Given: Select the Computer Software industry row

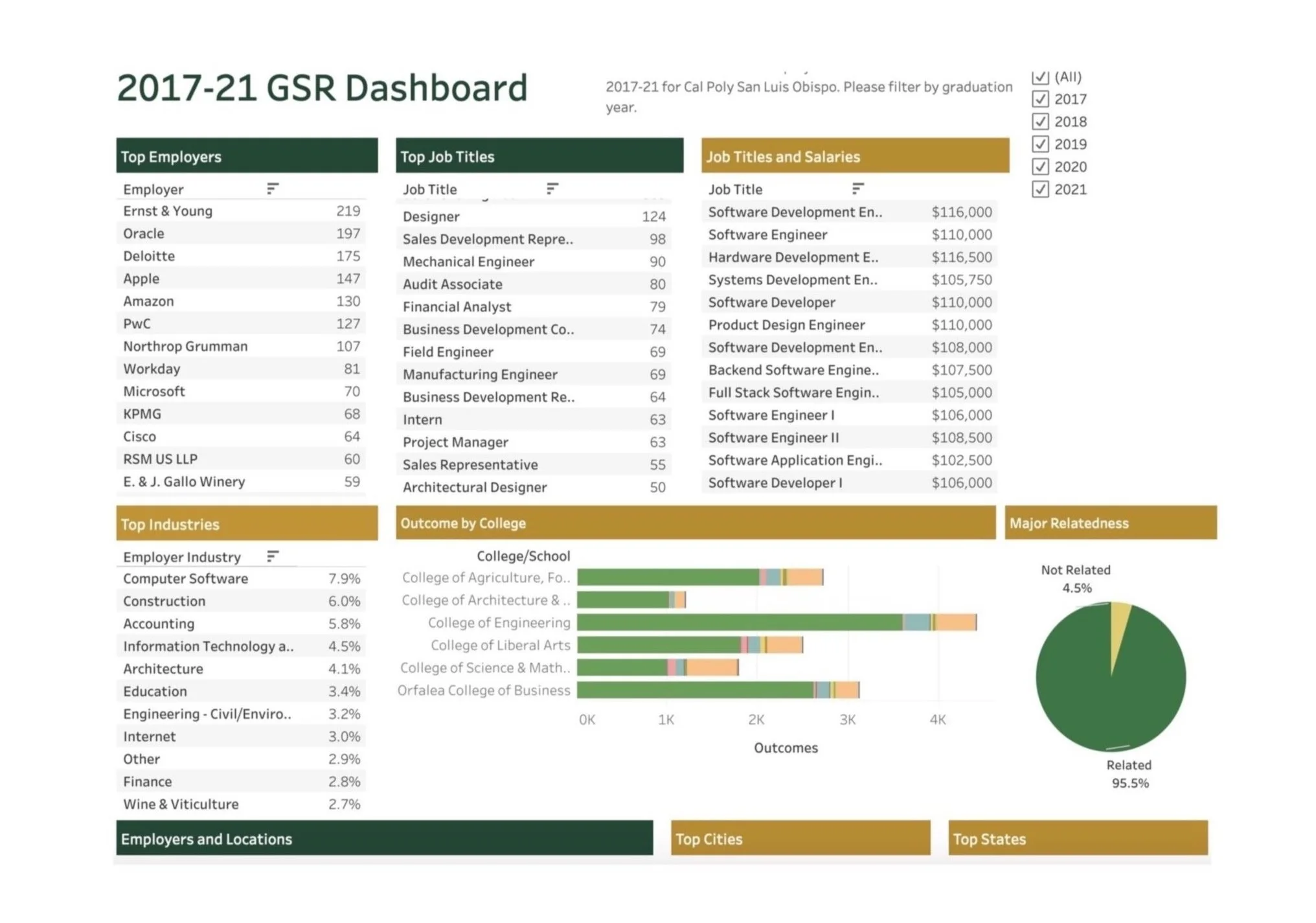Looking at the screenshot, I should coord(186,579).
